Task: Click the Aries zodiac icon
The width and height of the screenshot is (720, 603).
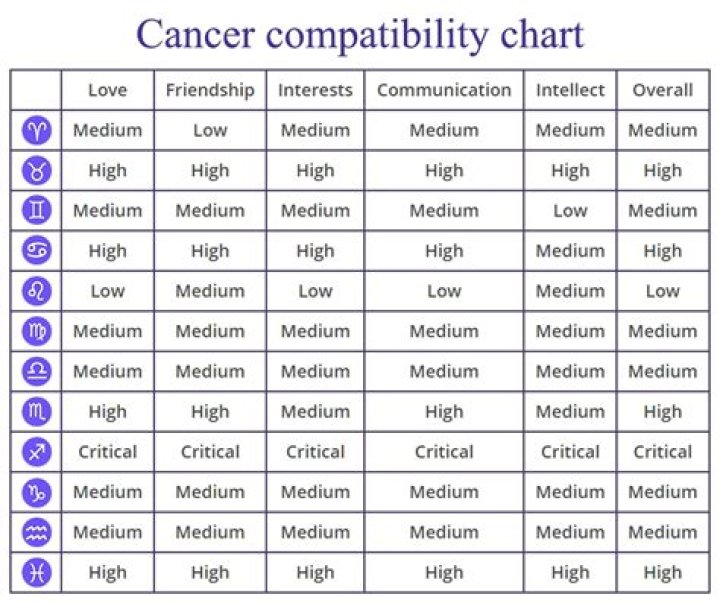Action: pyautogui.click(x=36, y=130)
